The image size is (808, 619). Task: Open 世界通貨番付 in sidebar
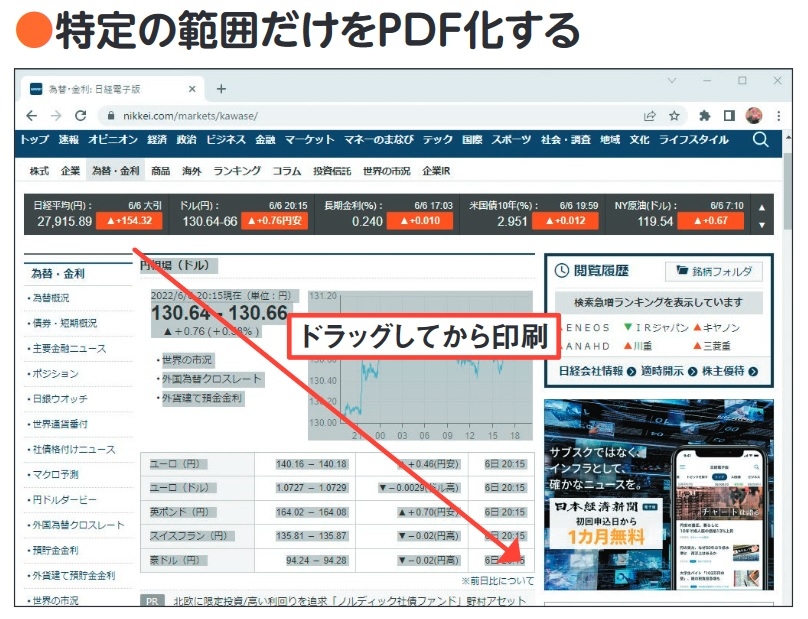[x=60, y=424]
